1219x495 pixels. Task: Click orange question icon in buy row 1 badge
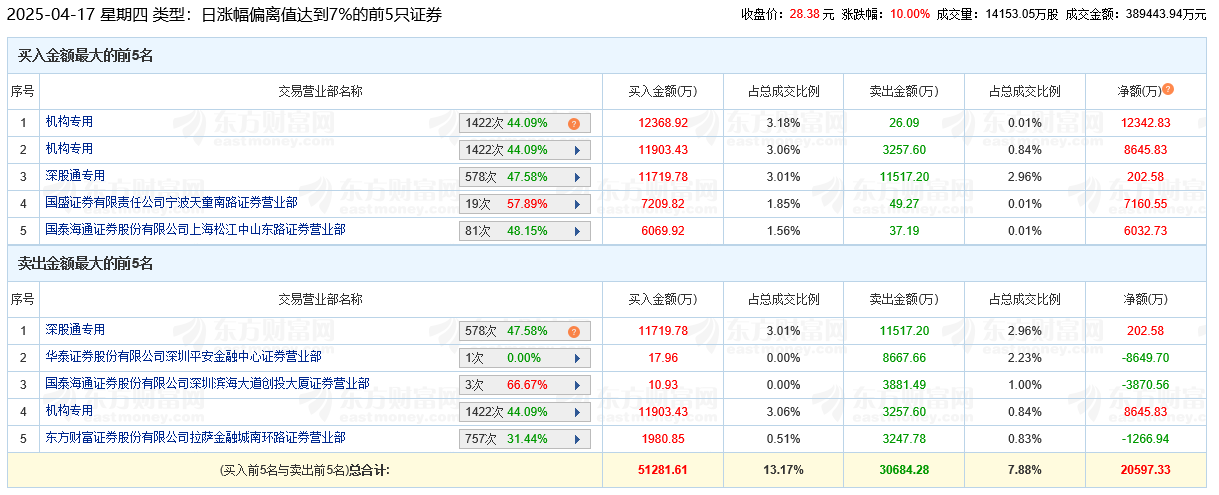[574, 124]
